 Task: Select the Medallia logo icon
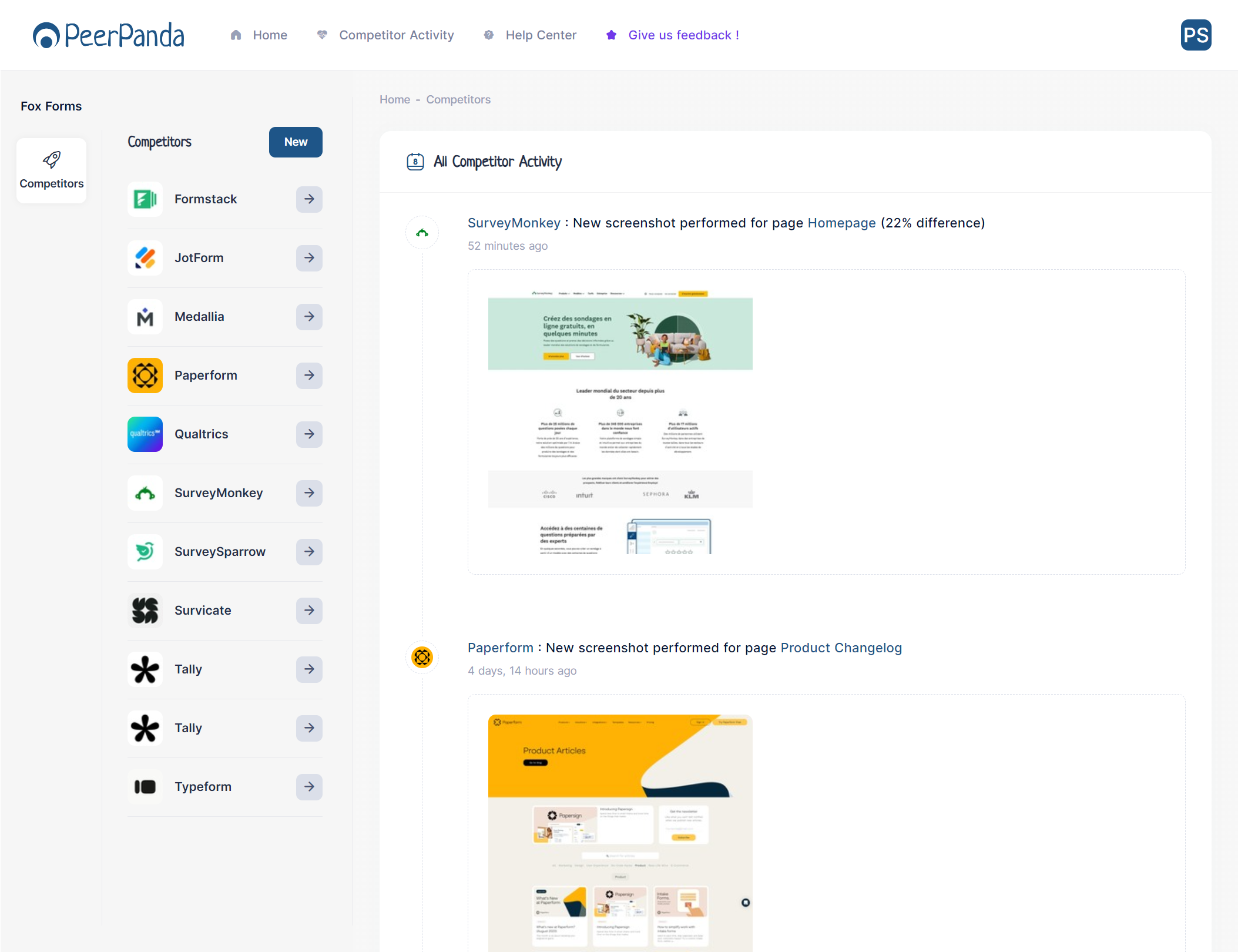(145, 317)
